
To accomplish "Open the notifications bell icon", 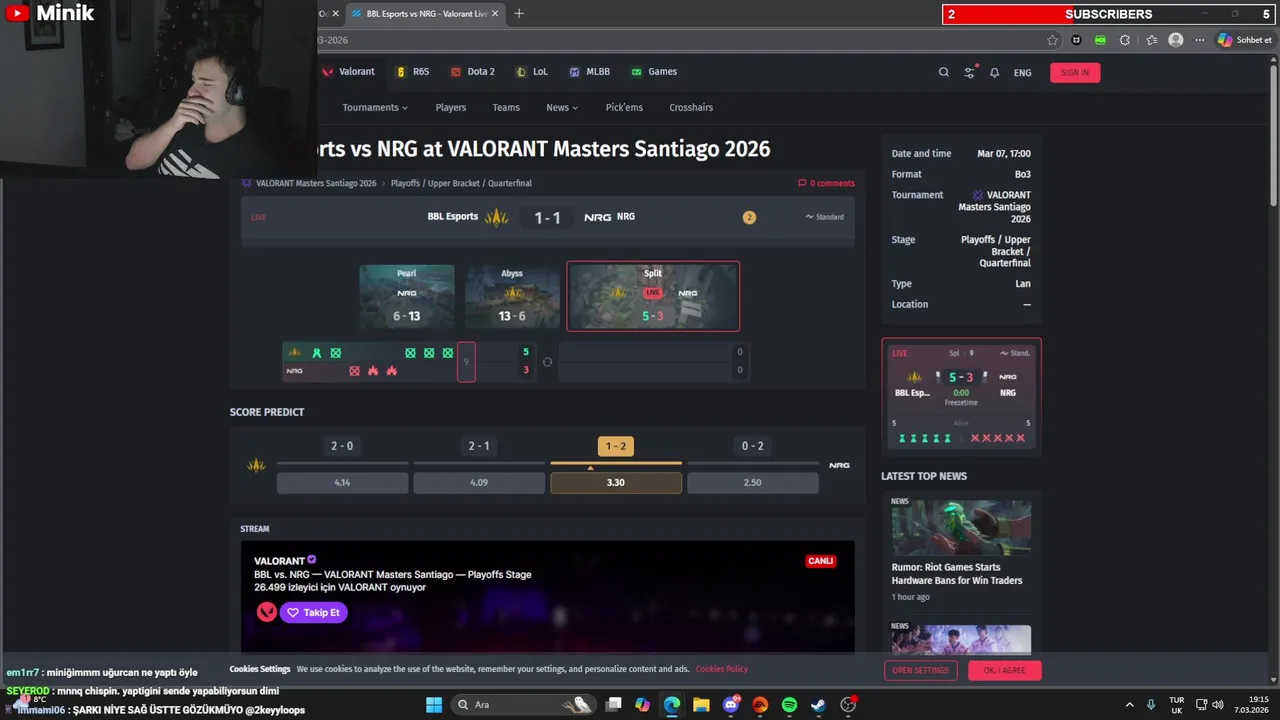I will point(994,72).
